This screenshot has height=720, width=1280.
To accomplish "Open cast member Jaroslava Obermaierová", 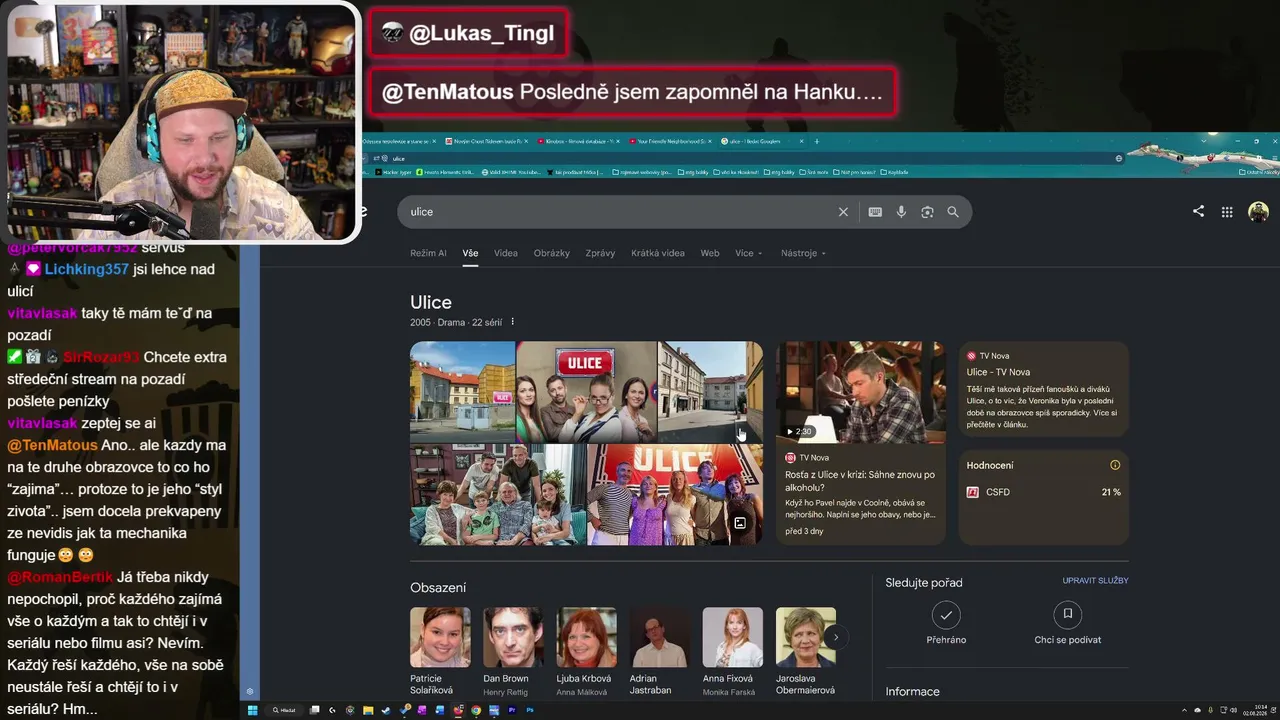I will point(806,651).
